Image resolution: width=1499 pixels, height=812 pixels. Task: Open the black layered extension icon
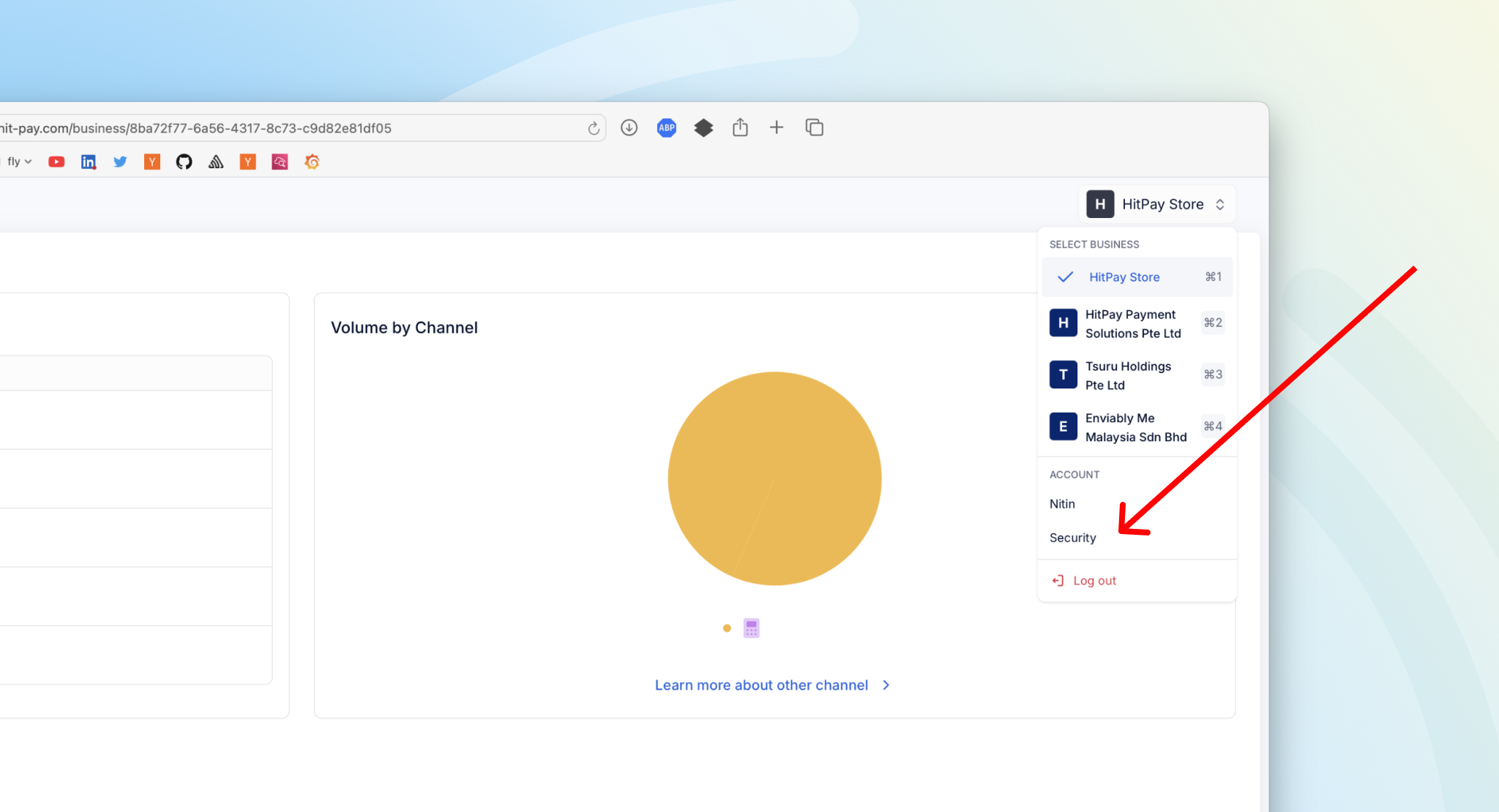703,128
